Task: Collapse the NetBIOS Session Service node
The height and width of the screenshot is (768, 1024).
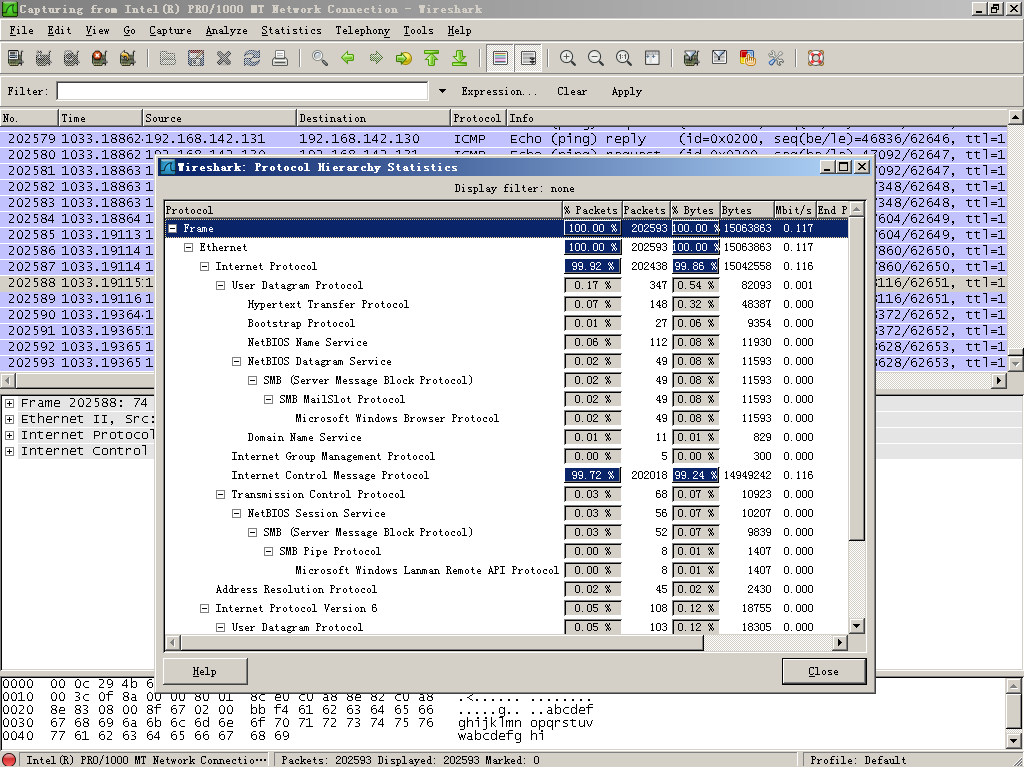Action: point(236,513)
